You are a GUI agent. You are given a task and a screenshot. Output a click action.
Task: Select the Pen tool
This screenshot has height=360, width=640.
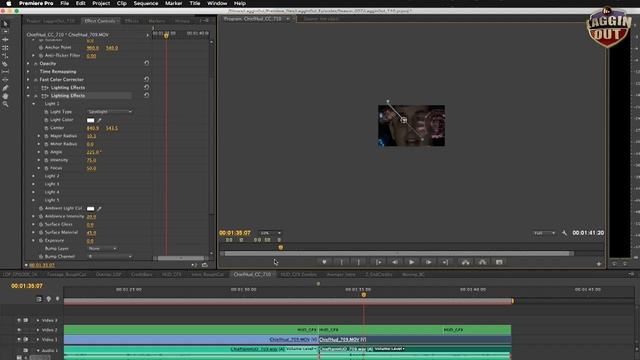pyautogui.click(x=5, y=88)
